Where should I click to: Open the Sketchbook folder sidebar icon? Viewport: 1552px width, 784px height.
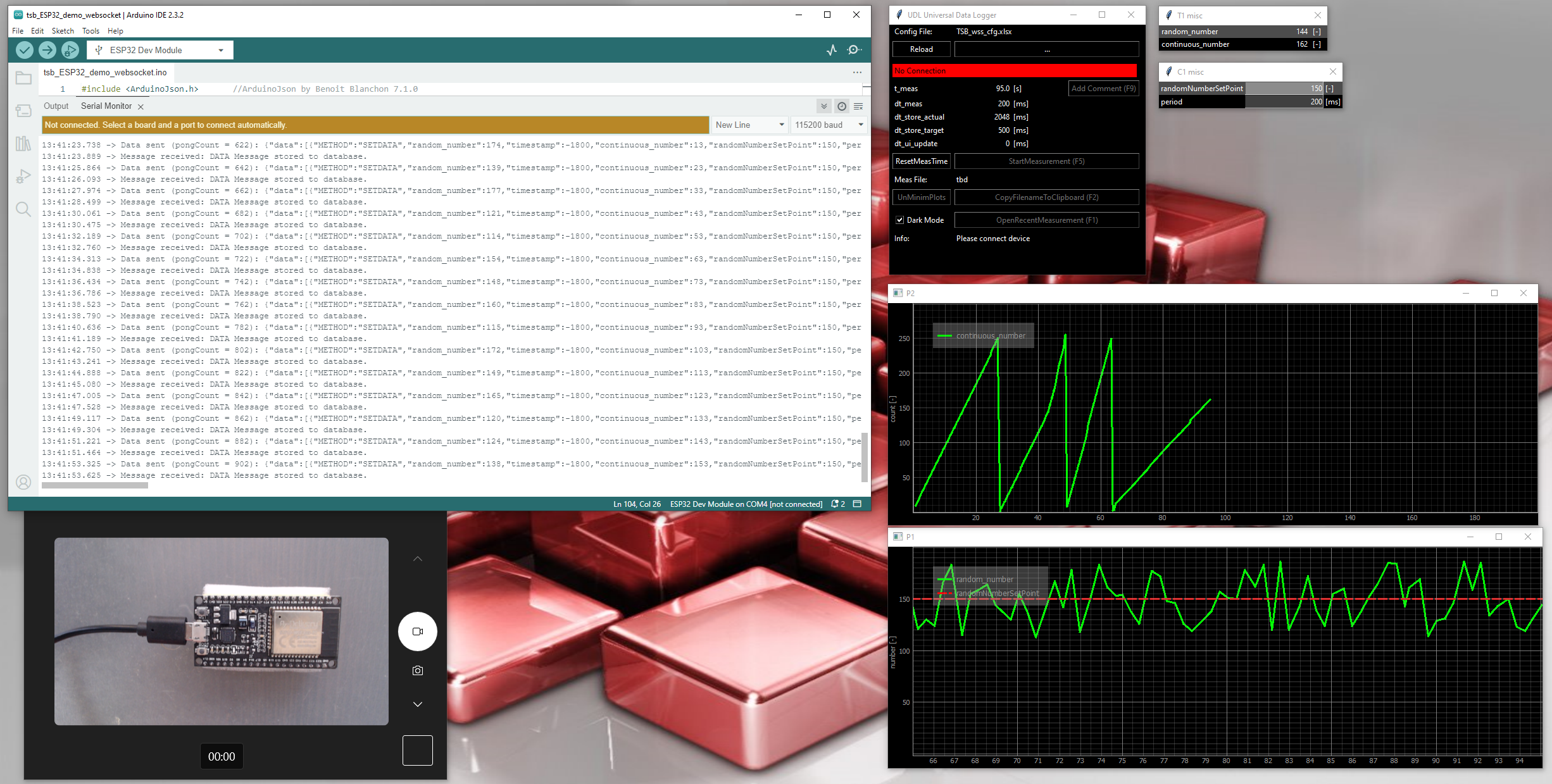(x=23, y=78)
